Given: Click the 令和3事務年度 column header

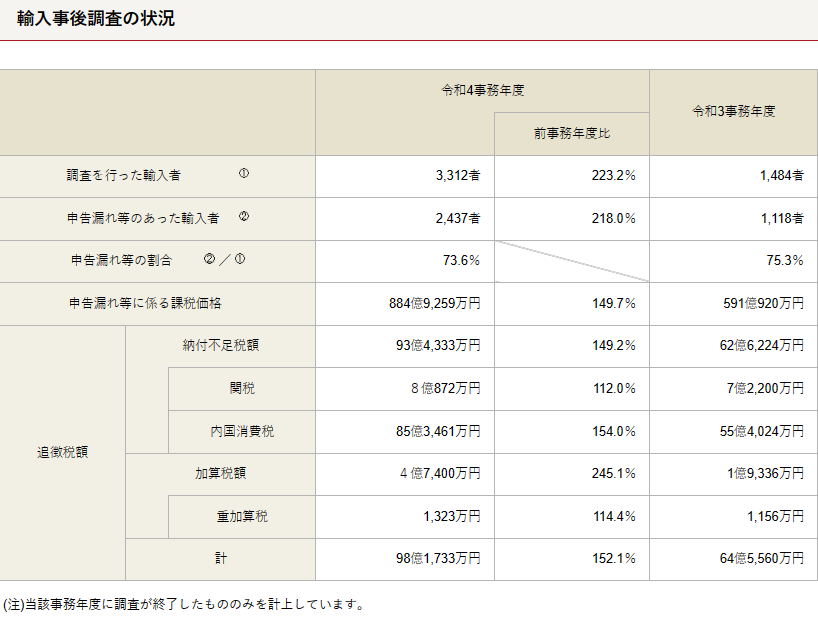Looking at the screenshot, I should coord(733,112).
